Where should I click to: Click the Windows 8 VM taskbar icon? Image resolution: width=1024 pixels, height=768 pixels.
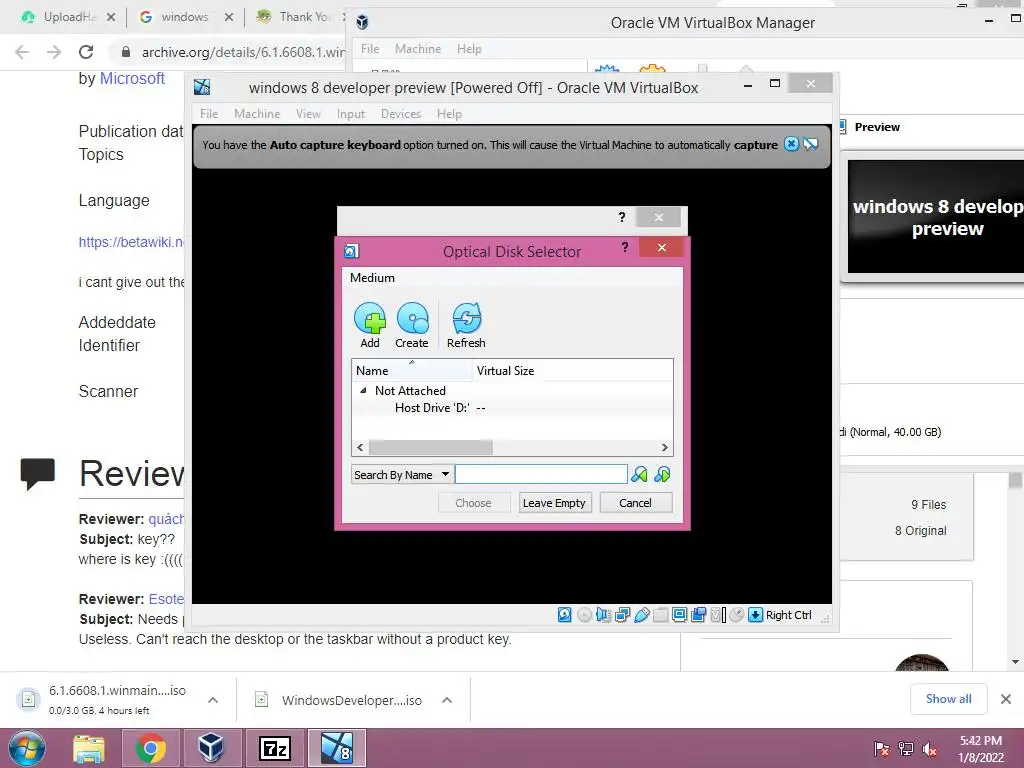[x=337, y=748]
